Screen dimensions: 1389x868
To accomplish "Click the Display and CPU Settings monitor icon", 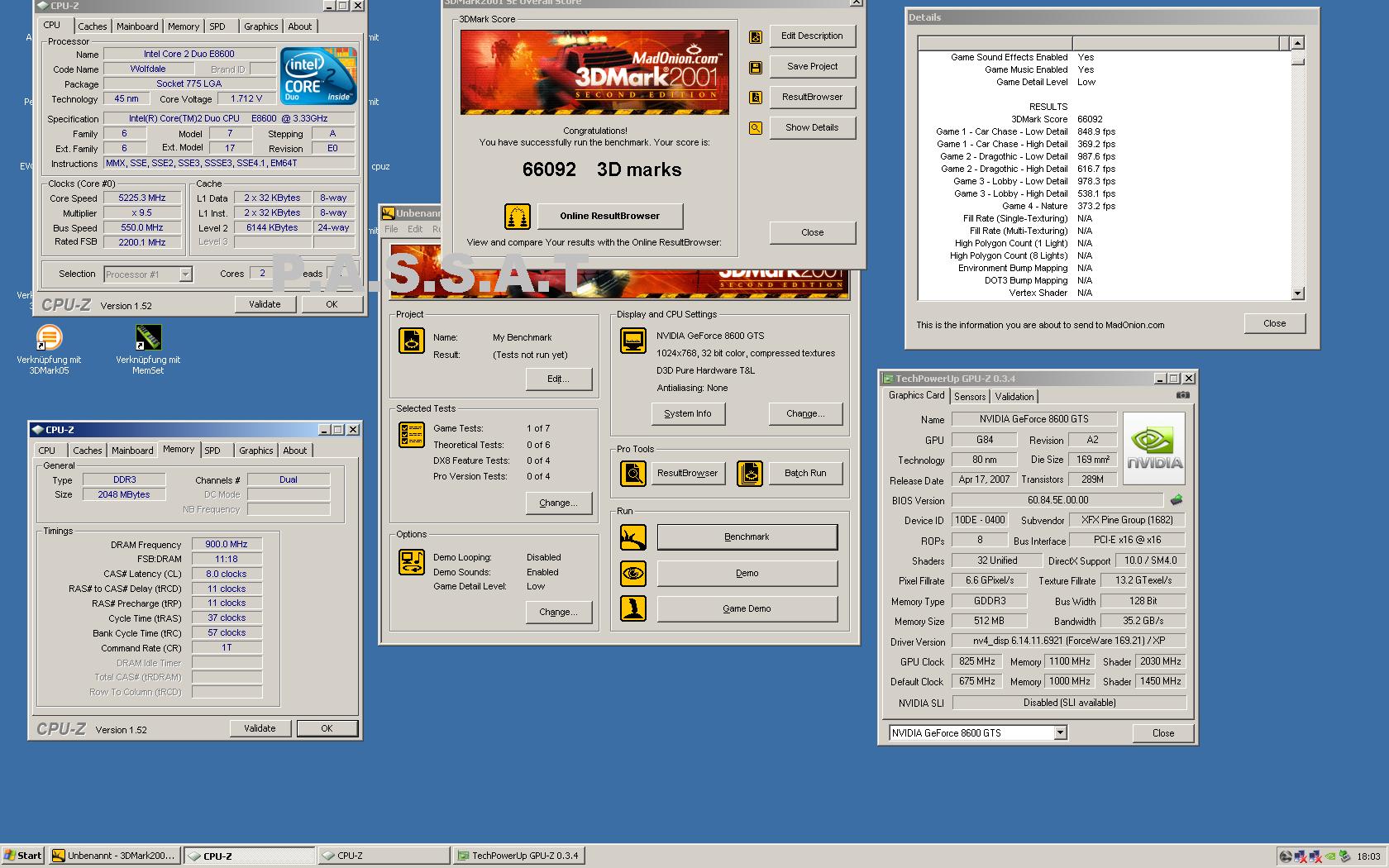I will coord(633,341).
